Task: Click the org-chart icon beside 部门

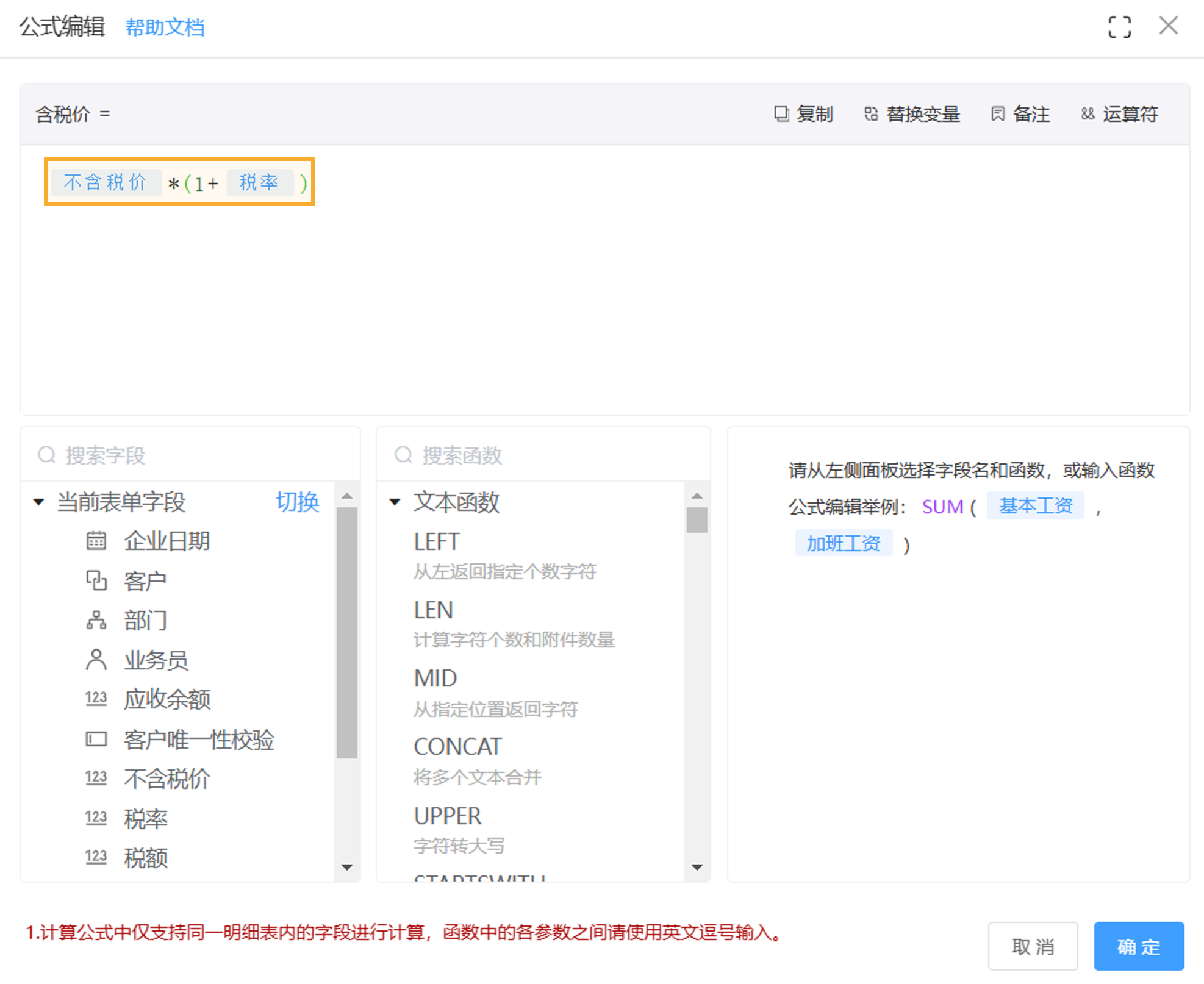Action: pos(96,621)
